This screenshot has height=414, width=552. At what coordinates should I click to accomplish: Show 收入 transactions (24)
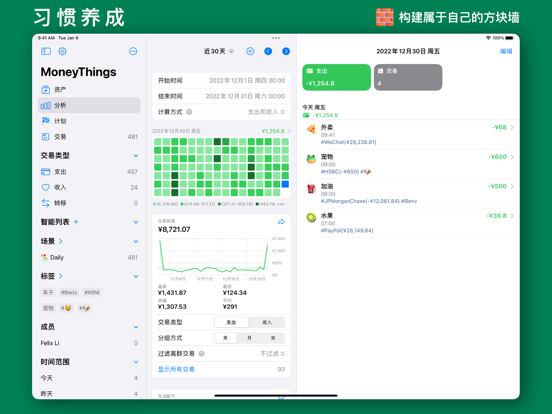pyautogui.click(x=89, y=187)
